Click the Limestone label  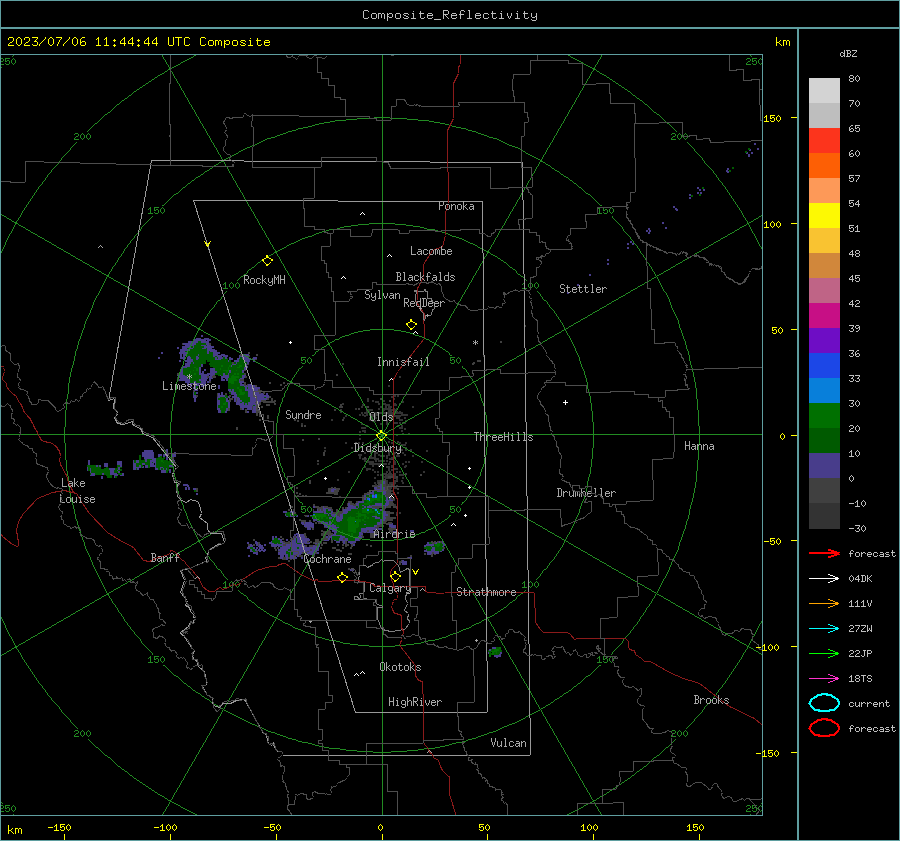pos(189,386)
